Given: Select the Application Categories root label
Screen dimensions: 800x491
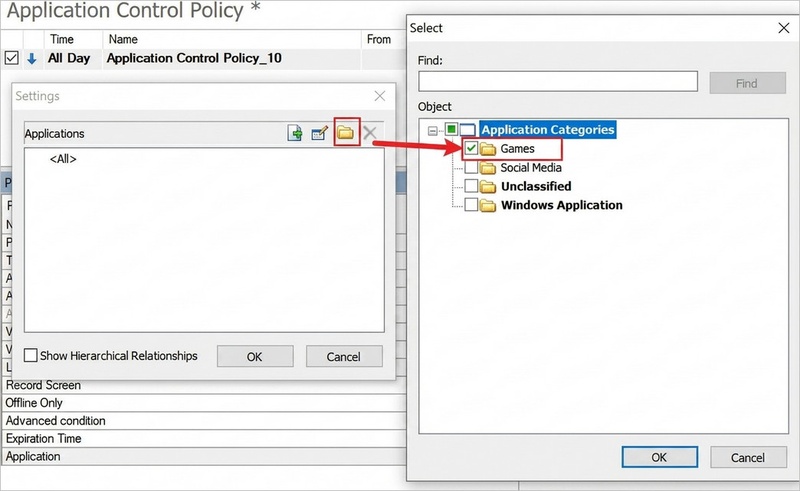Looking at the screenshot, I should (547, 130).
